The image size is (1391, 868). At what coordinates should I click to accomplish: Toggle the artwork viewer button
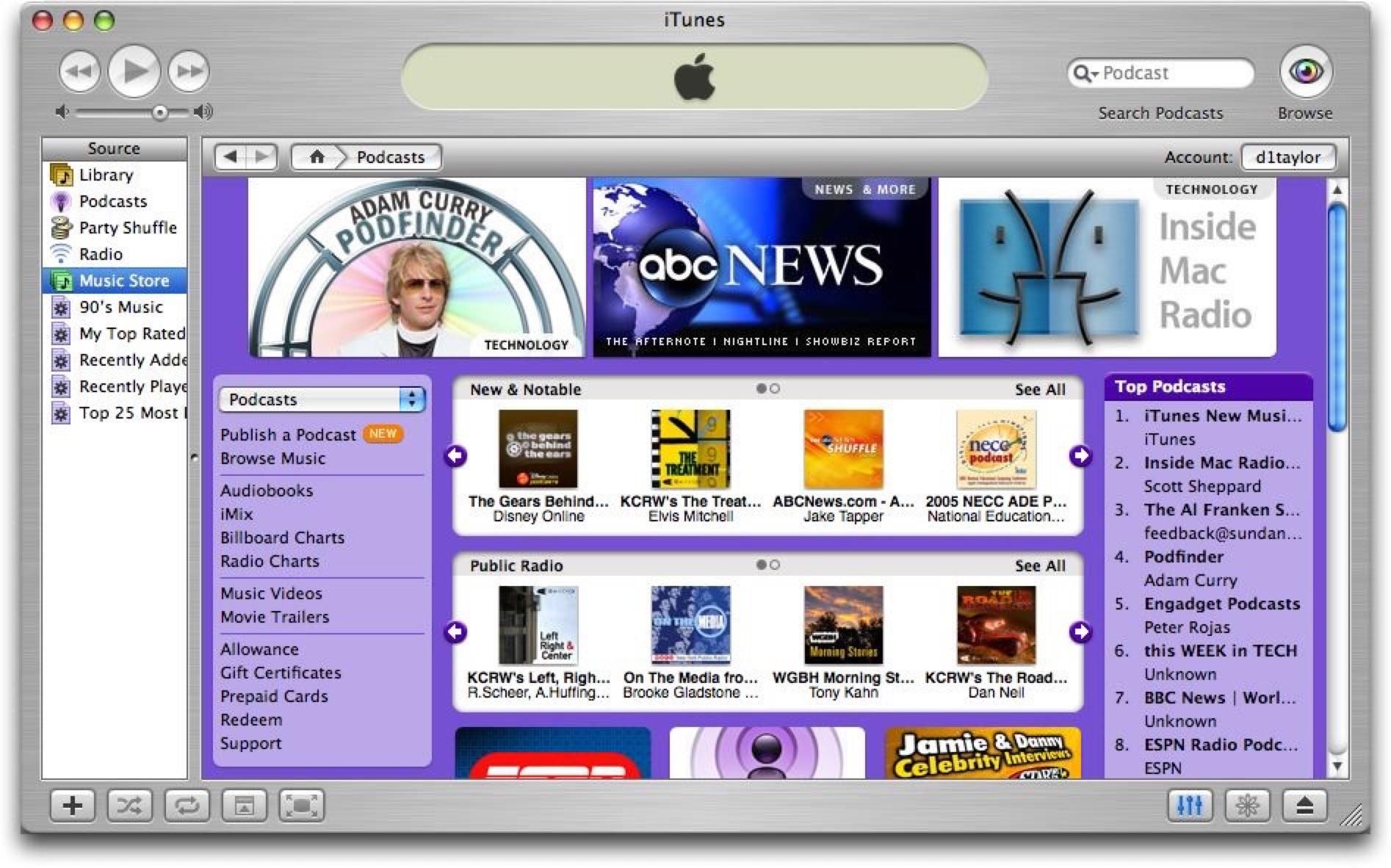point(244,806)
